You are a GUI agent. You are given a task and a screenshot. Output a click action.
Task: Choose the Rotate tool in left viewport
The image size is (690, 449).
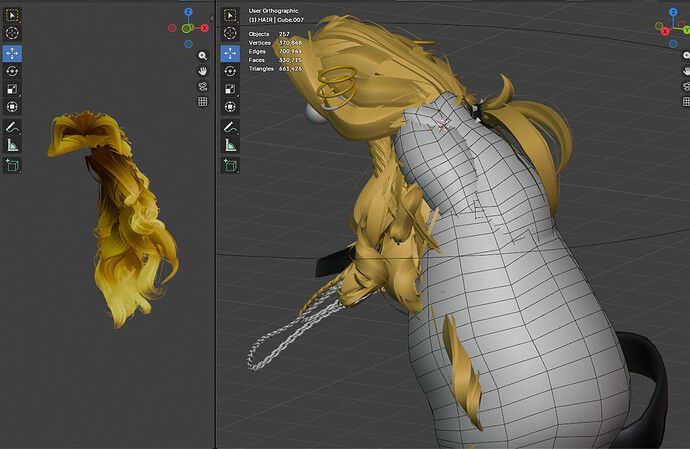click(x=12, y=71)
